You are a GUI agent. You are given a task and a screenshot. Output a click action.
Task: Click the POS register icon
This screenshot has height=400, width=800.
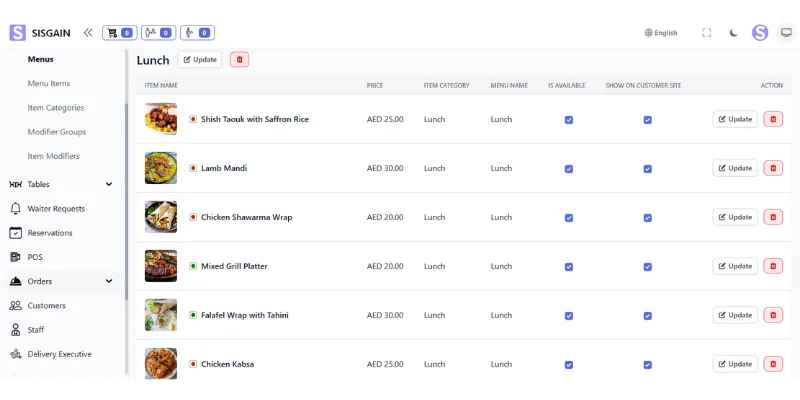(16, 257)
